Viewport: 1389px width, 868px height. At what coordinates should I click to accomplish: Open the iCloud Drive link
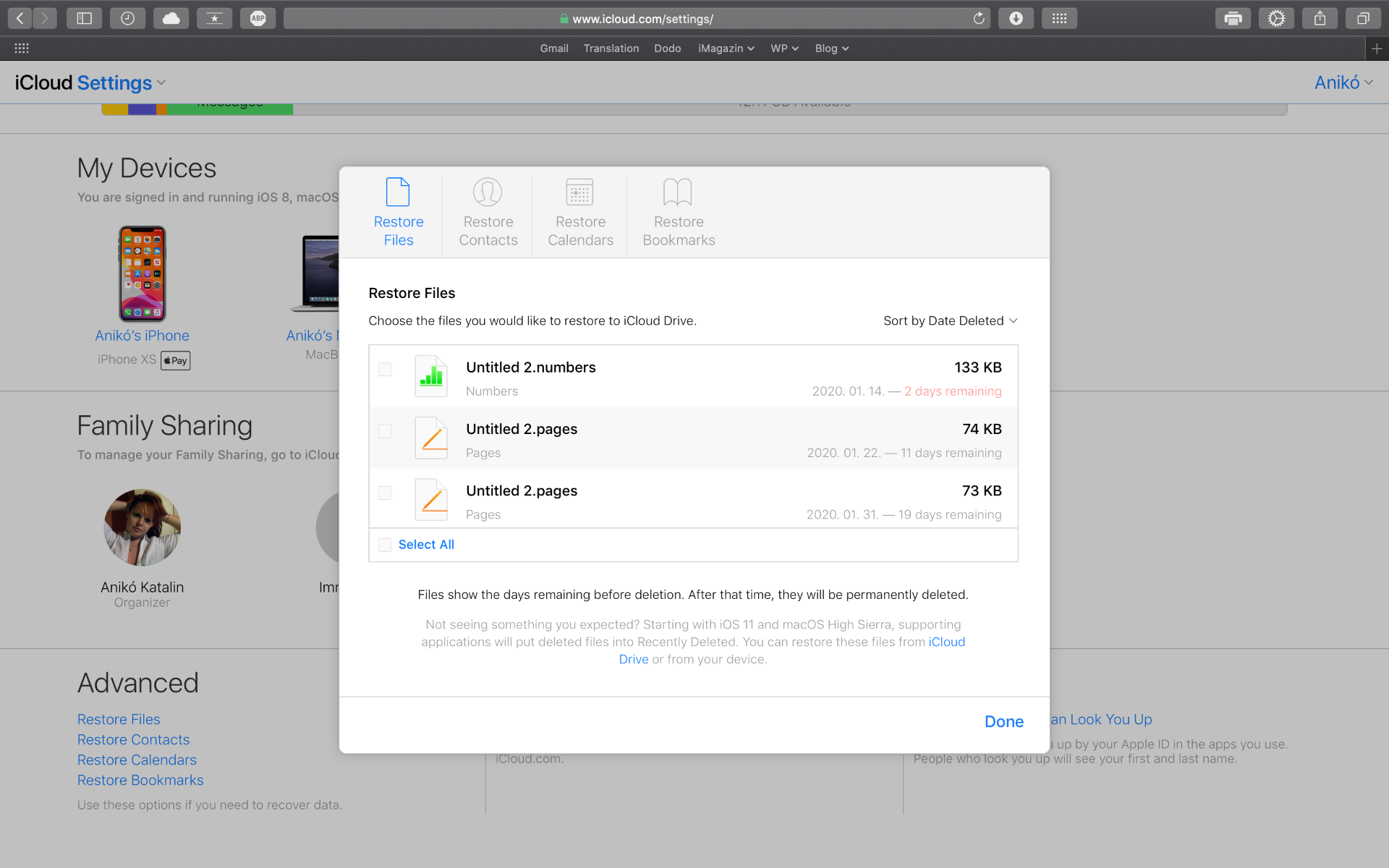(x=946, y=642)
